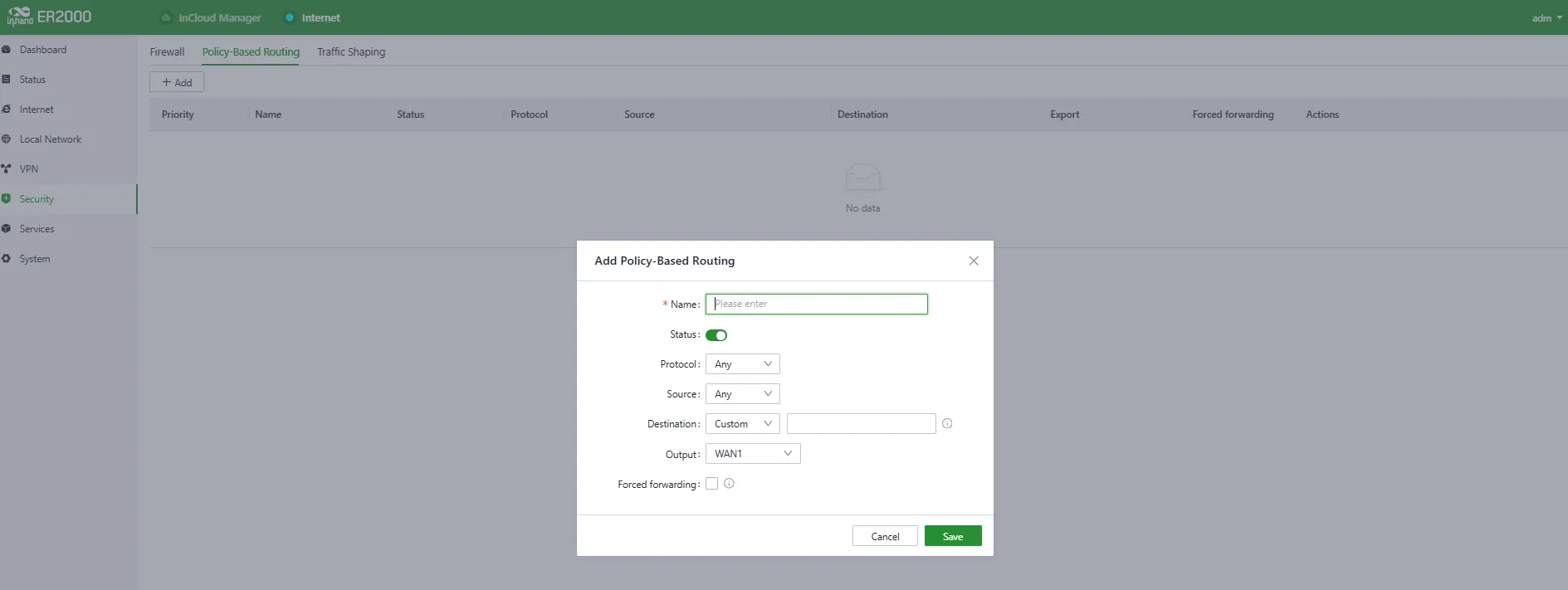Click the Destination column header
Viewport: 1568px width, 590px height.
862,115
